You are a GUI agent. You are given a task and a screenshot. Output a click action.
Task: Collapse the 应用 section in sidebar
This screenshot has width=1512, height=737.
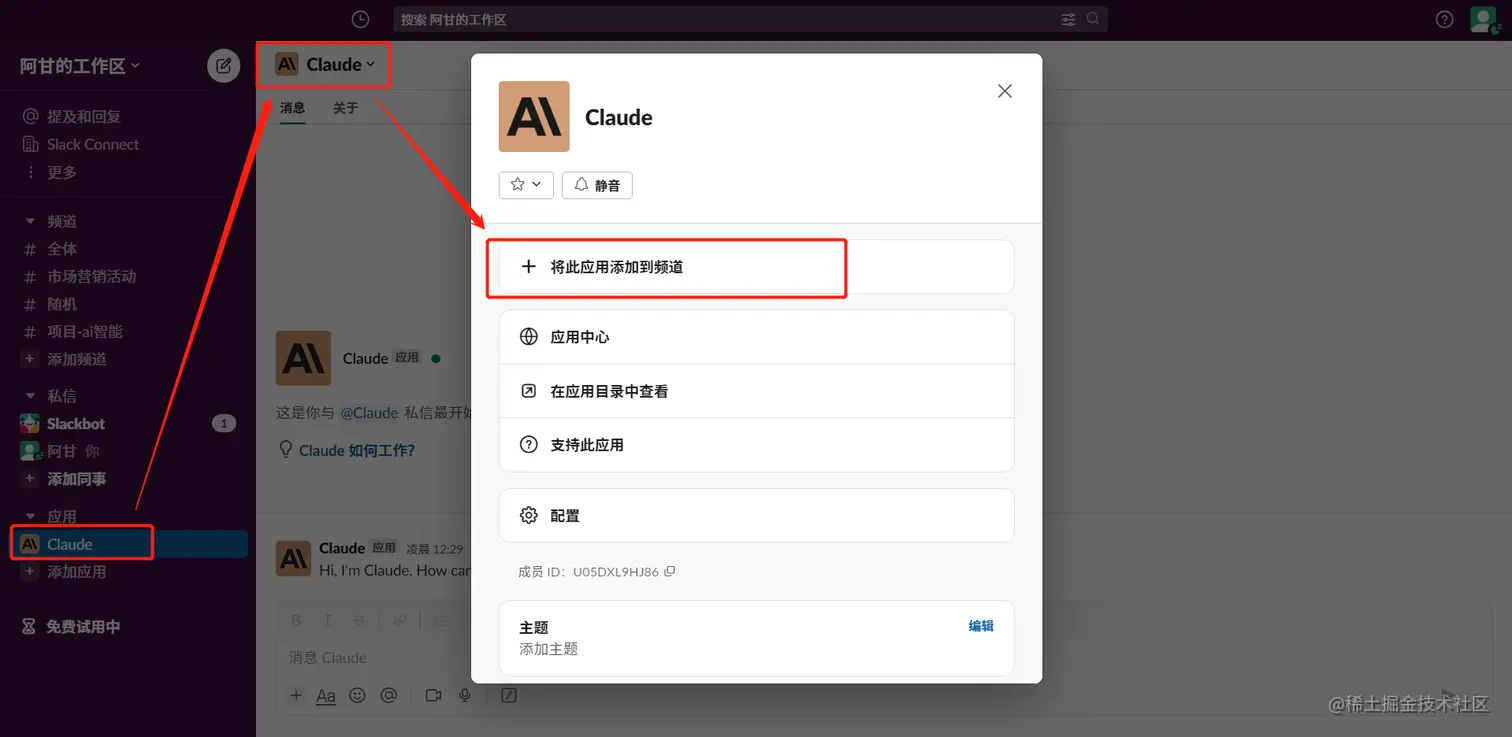coord(30,517)
